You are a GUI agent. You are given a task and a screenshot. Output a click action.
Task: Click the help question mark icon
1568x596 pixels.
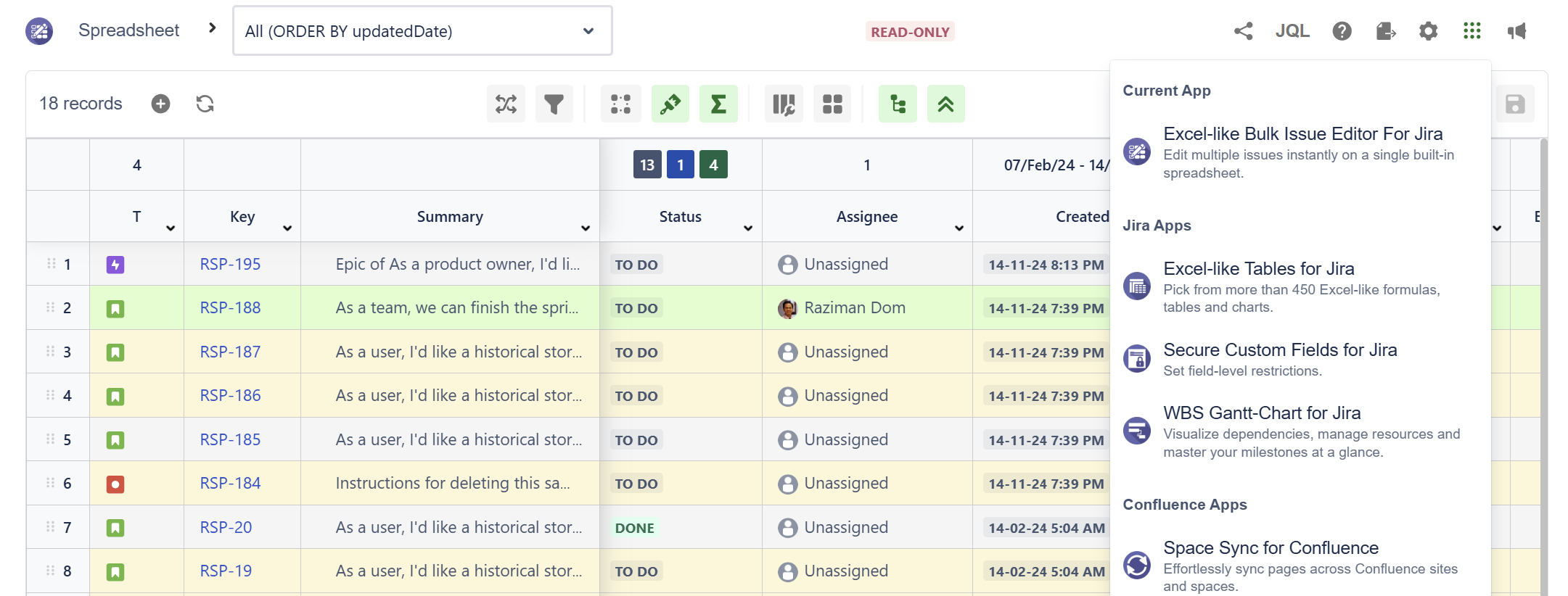click(1342, 31)
